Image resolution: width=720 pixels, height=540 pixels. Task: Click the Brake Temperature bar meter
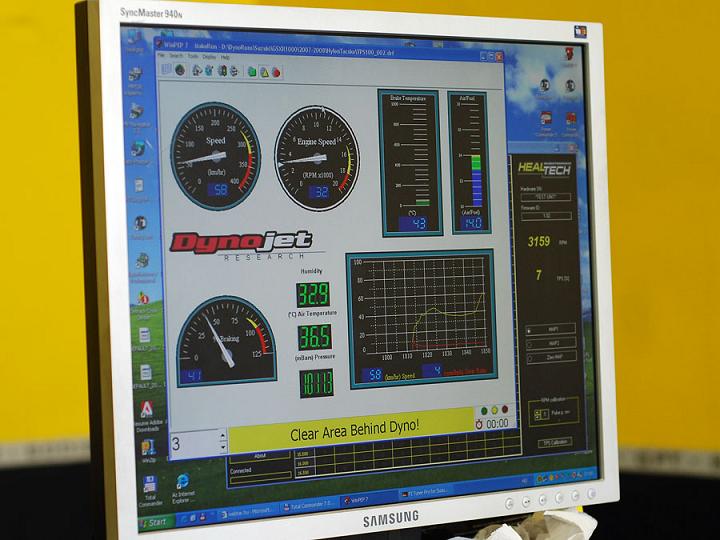(409, 163)
